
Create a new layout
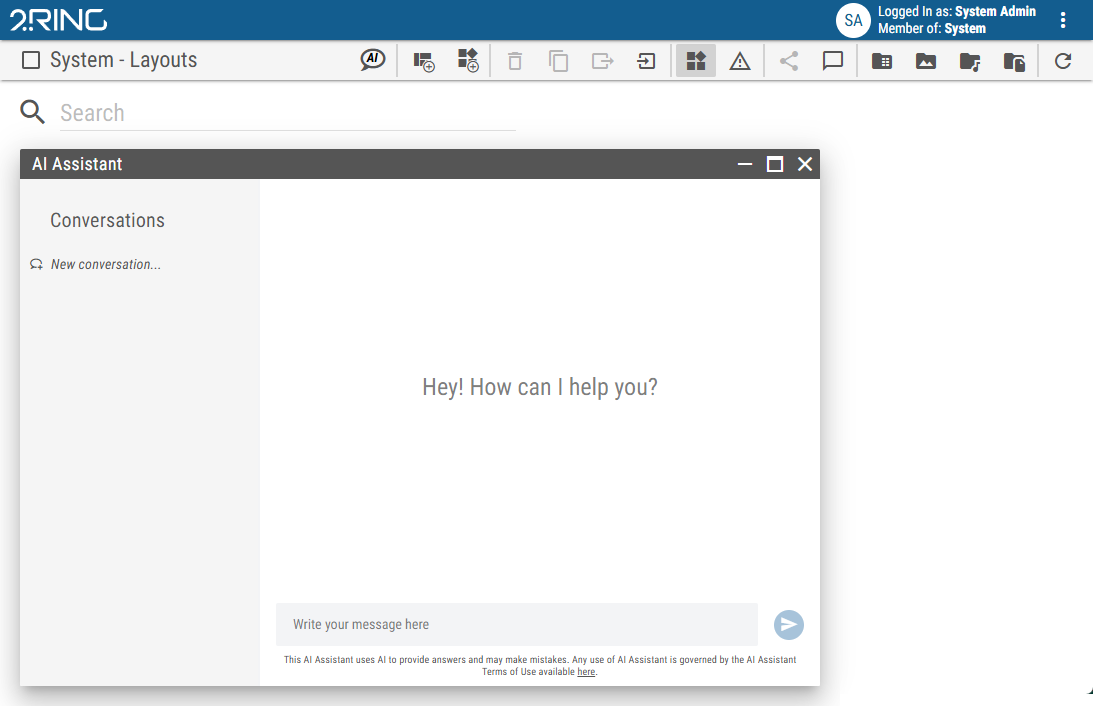pyautogui.click(x=424, y=61)
